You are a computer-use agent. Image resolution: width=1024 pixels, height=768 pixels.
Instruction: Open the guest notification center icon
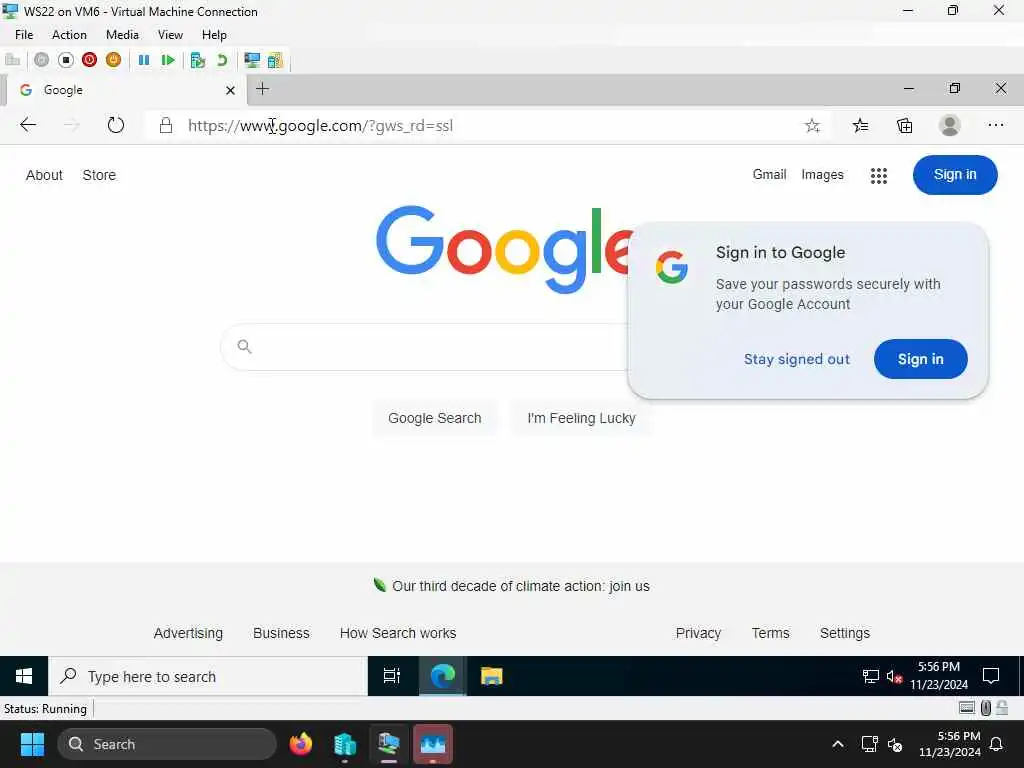click(x=991, y=676)
